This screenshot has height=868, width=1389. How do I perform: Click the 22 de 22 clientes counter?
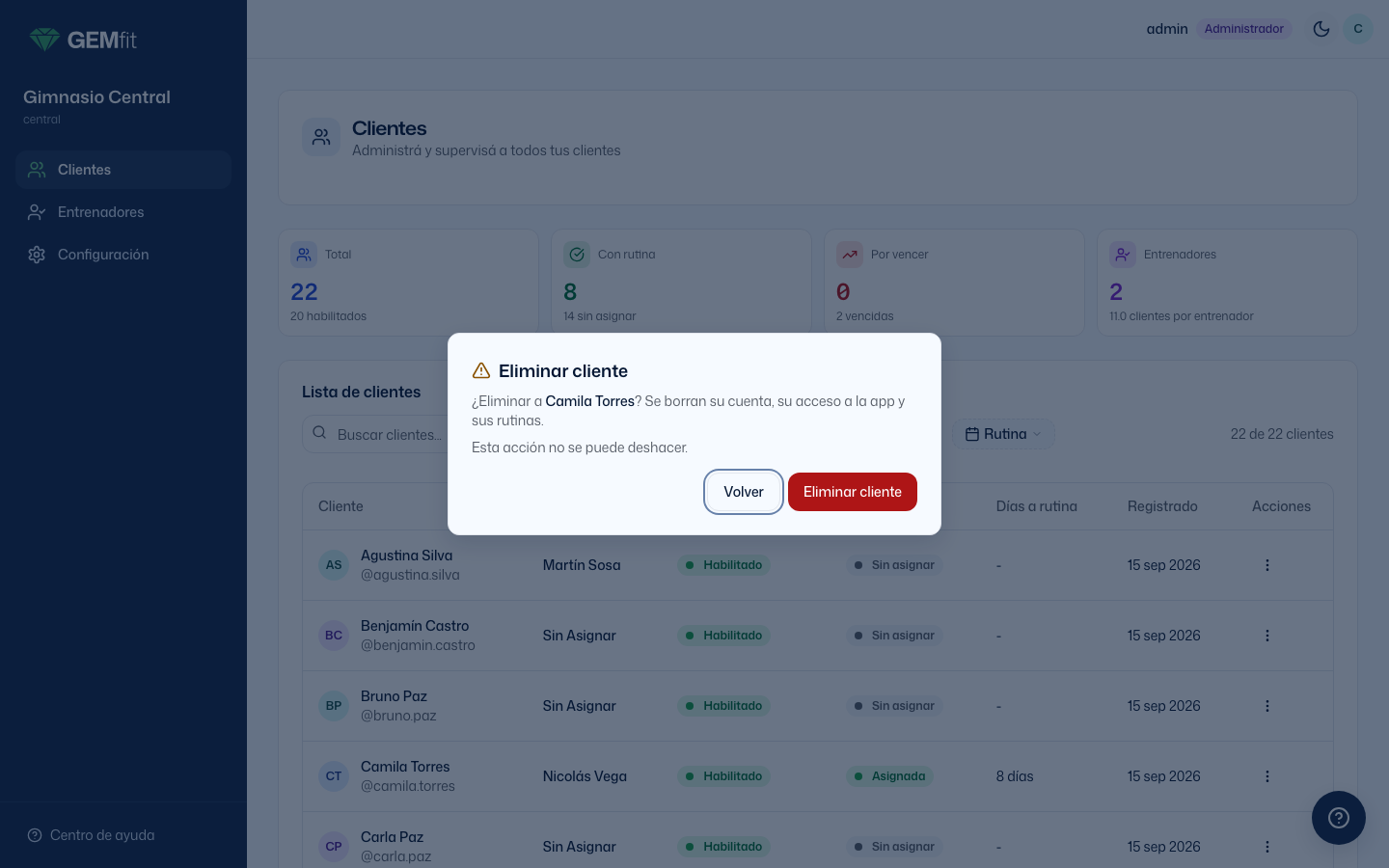(1282, 434)
